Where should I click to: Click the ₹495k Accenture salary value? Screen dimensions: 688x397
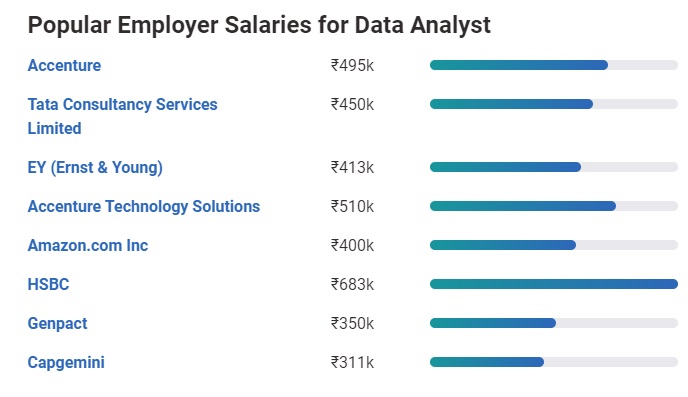pos(352,65)
